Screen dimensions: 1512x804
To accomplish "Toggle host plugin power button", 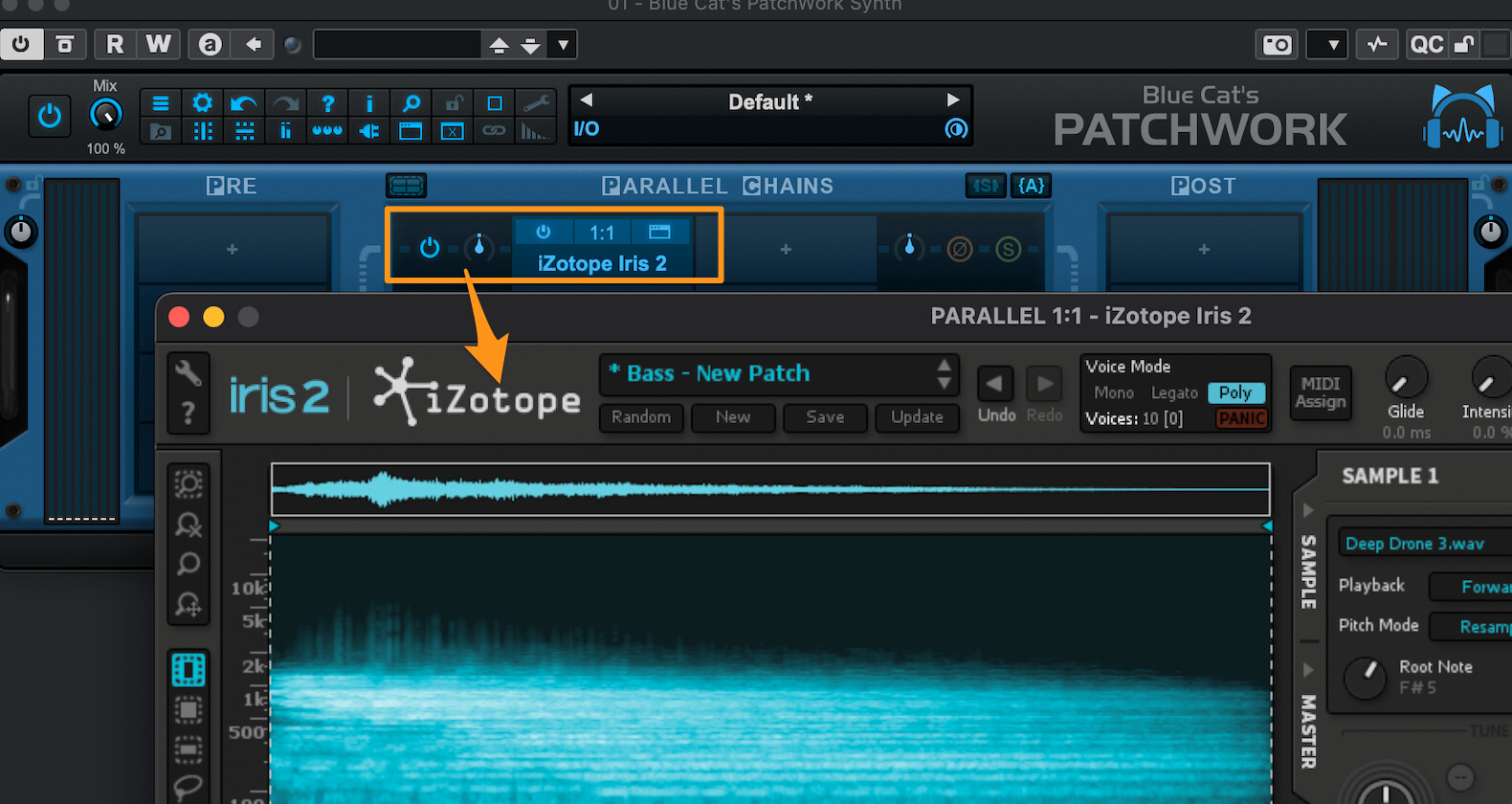I will [x=21, y=44].
